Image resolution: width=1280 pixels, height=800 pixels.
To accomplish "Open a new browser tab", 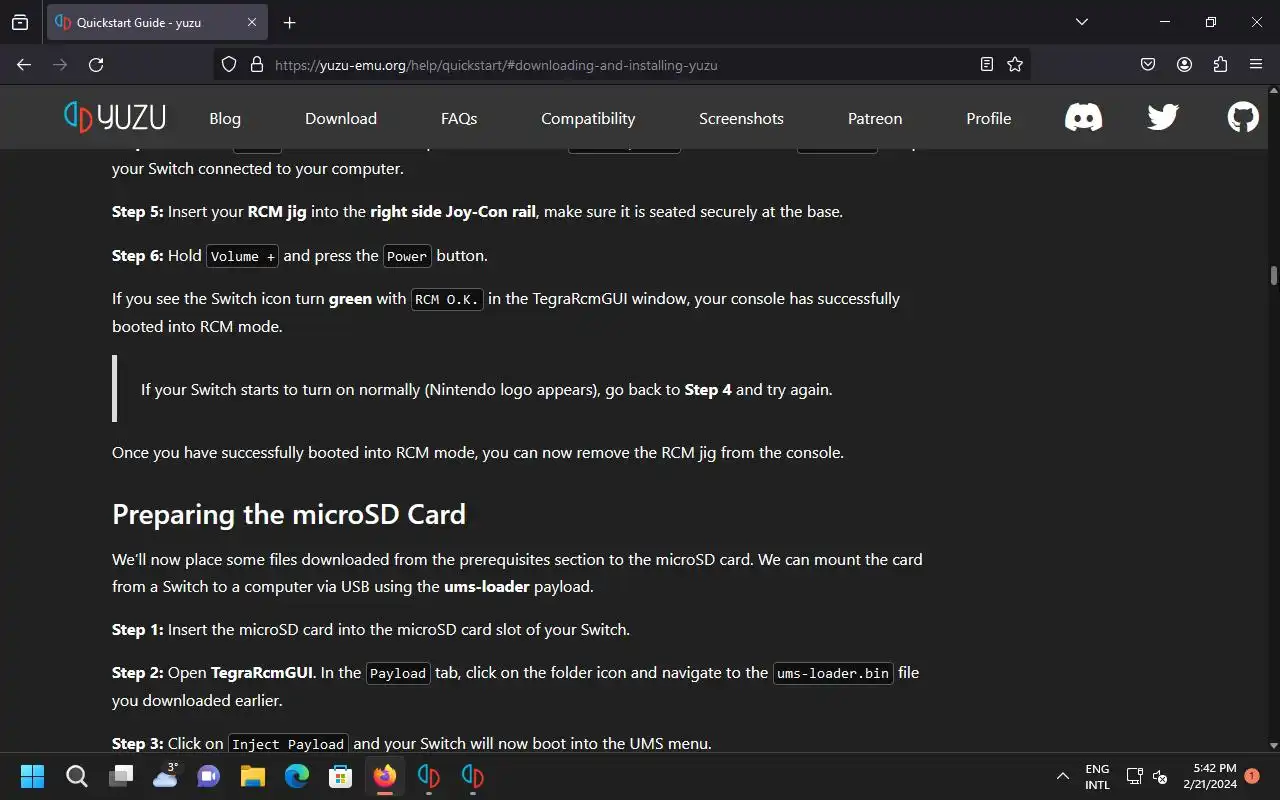I will pos(289,22).
